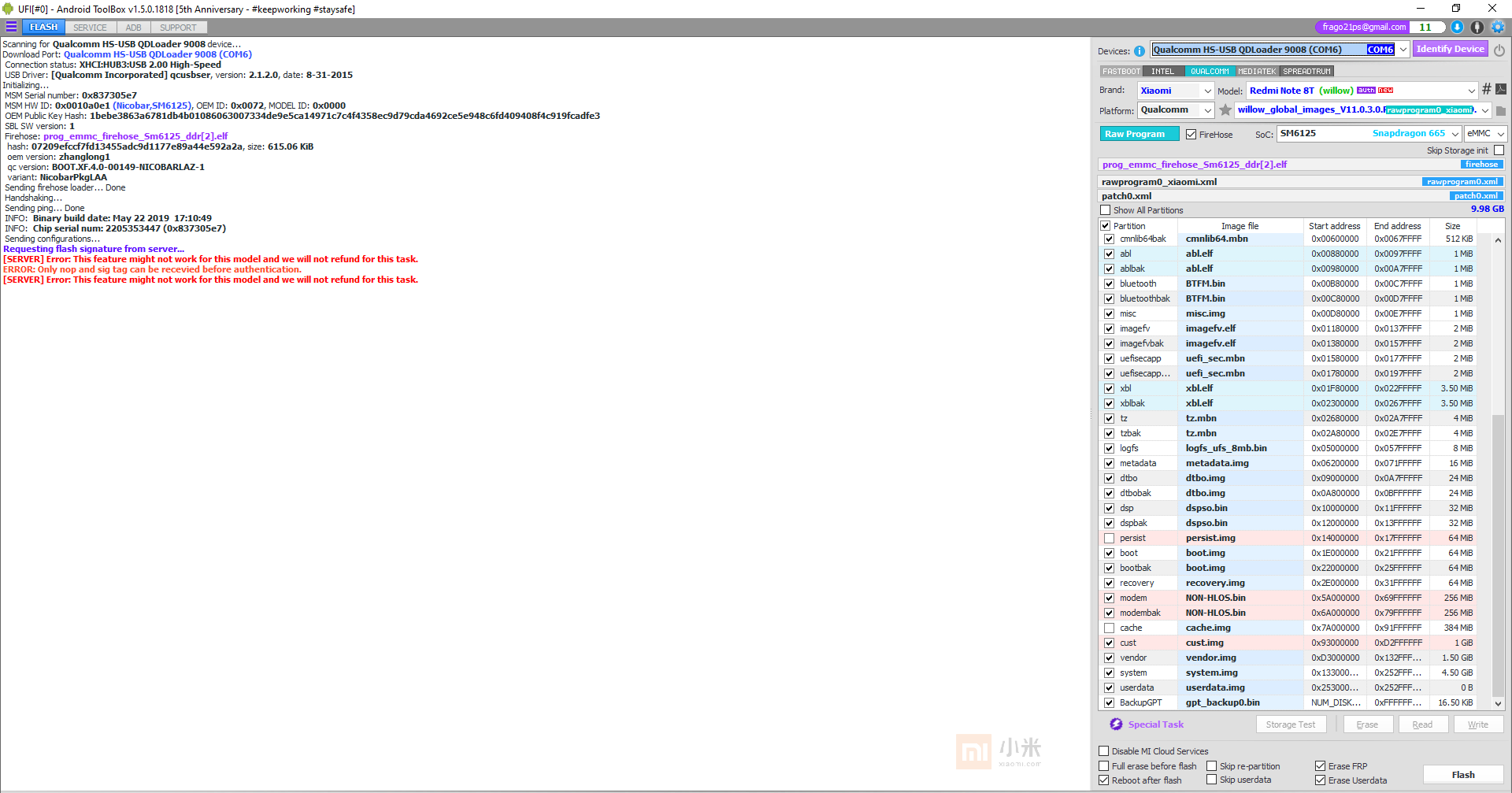
Task: Open the hamburger menu icon
Action: [x=11, y=27]
